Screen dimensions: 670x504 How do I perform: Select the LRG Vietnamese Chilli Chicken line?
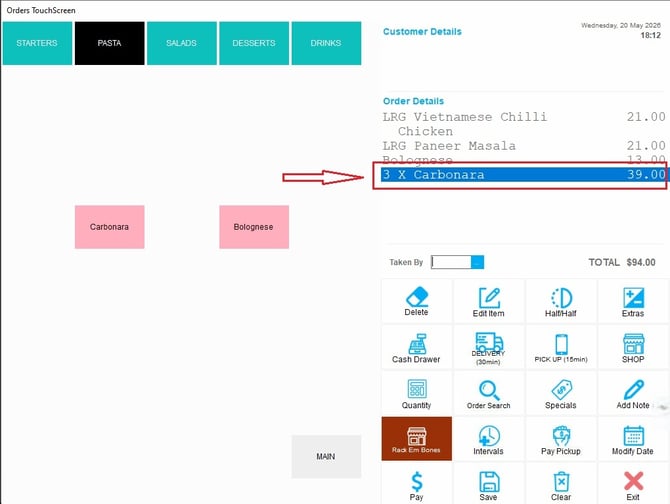[x=524, y=124]
